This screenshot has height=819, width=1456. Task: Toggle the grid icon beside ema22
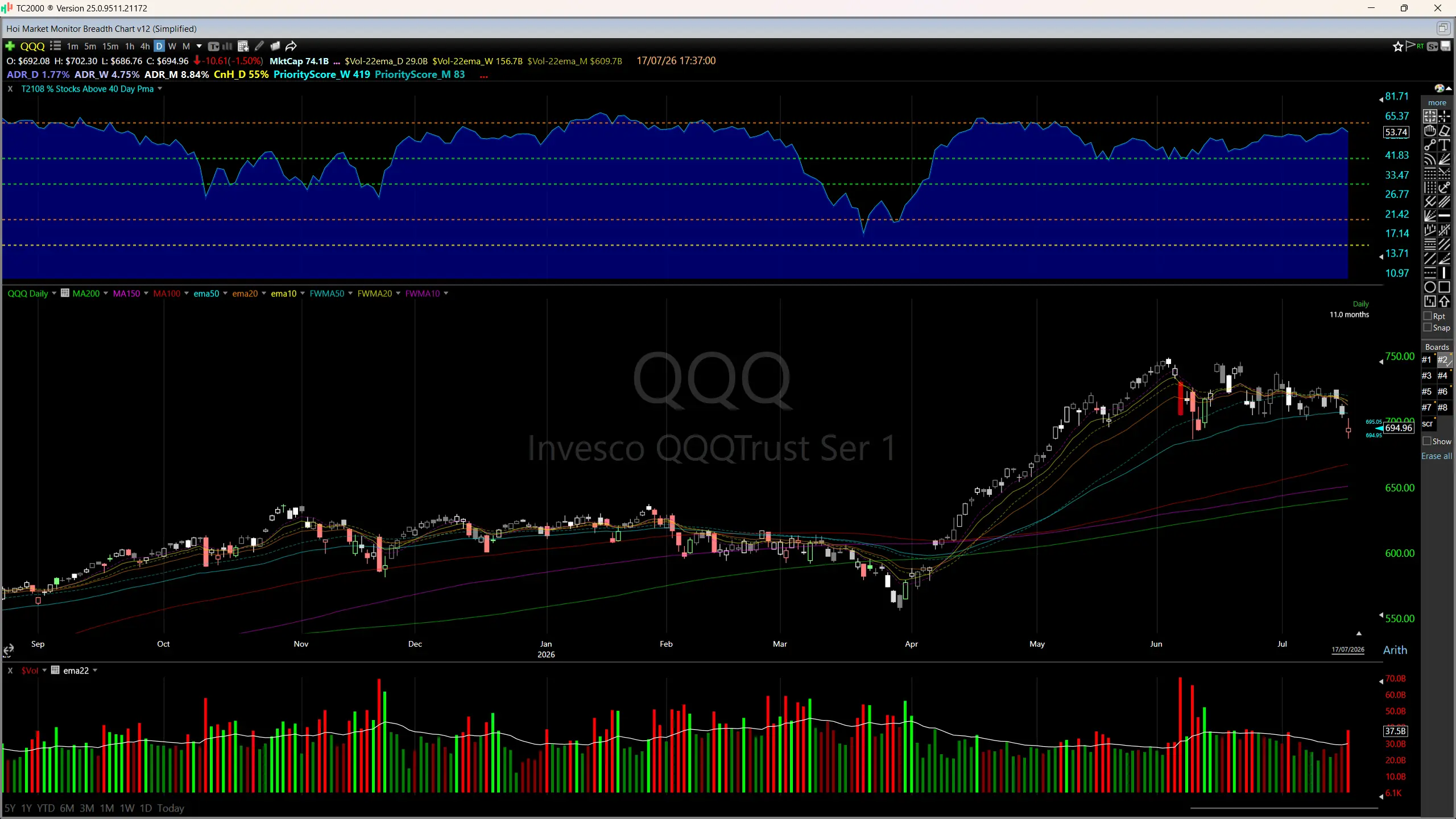55,670
